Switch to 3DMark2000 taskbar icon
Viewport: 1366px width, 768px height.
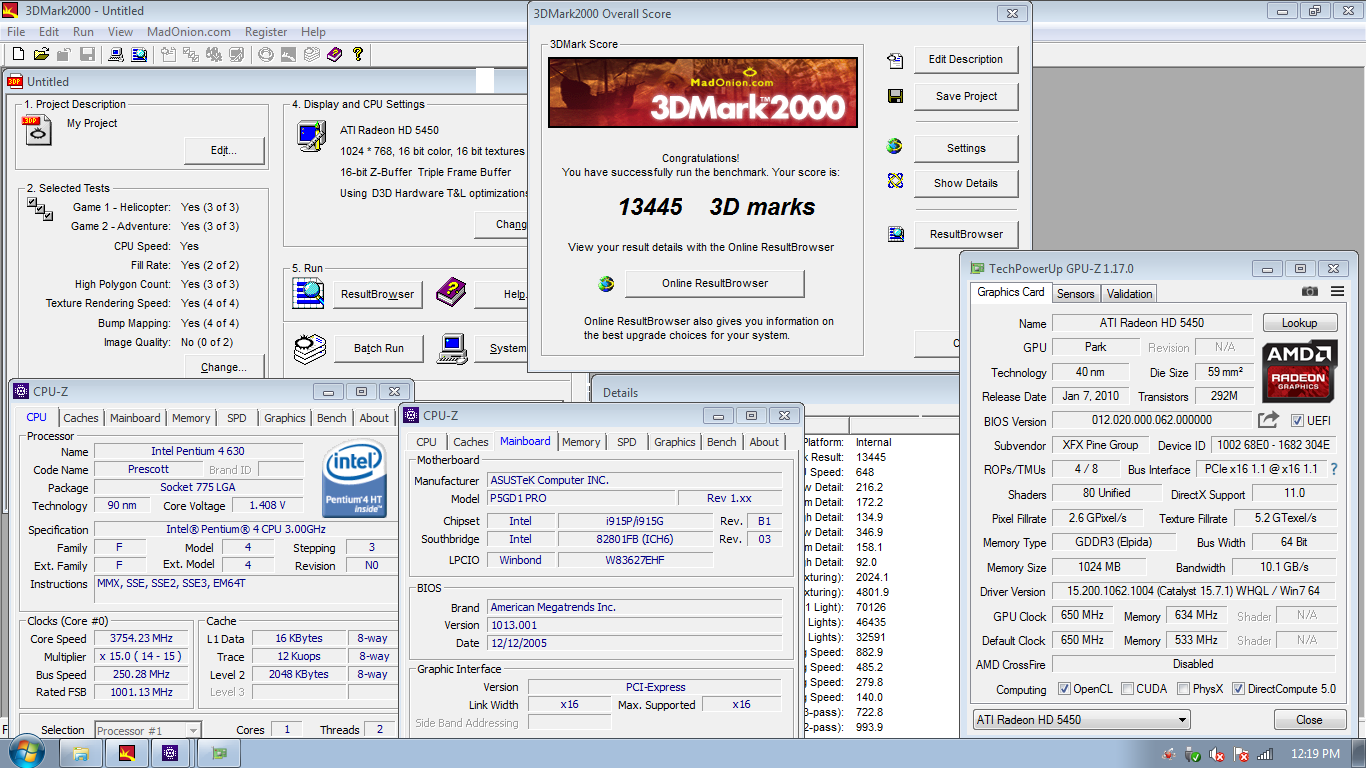click(x=127, y=753)
